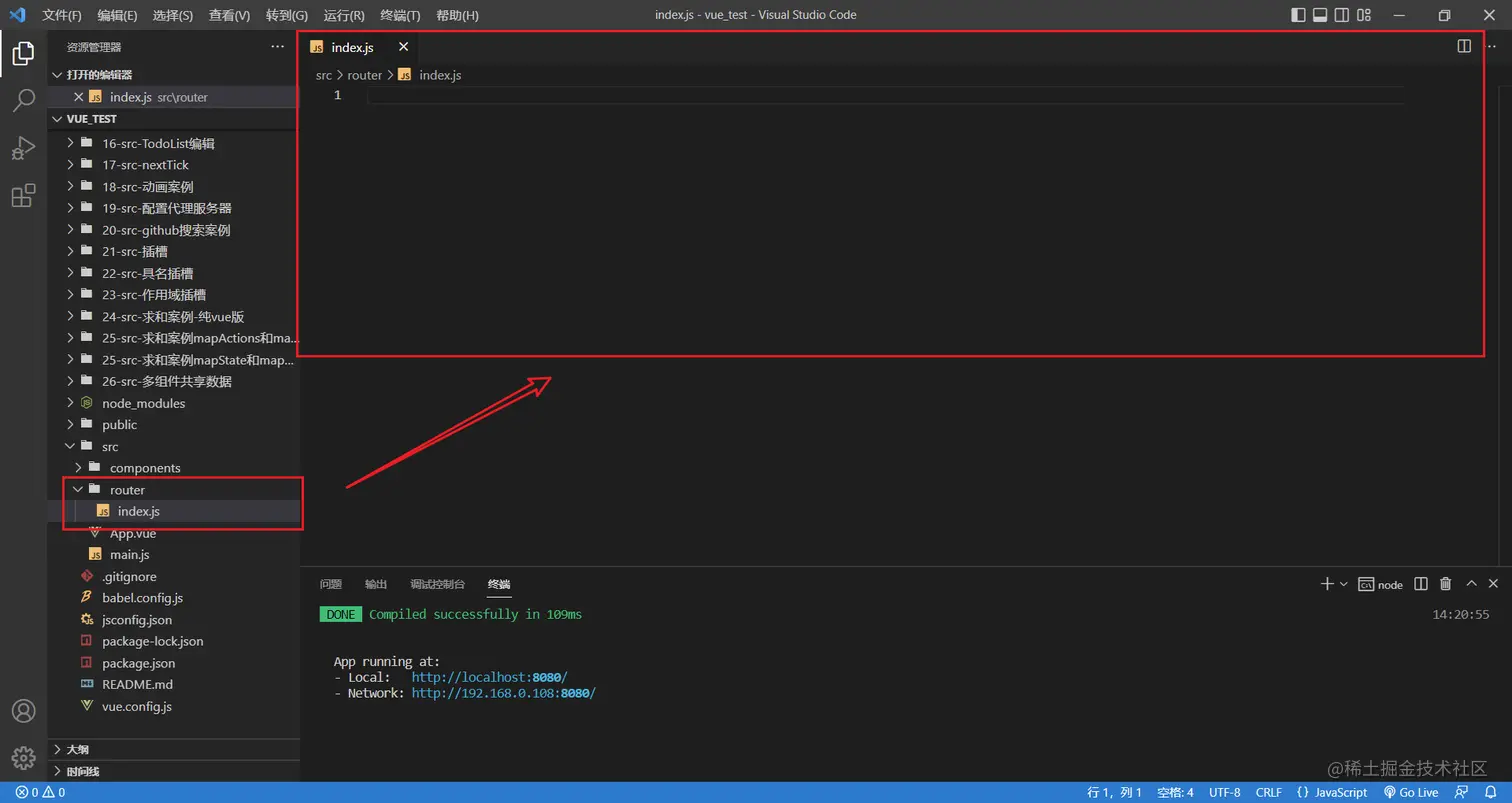The image size is (1512, 803).
Task: Switch to 终端 panel tab
Action: pyautogui.click(x=499, y=584)
